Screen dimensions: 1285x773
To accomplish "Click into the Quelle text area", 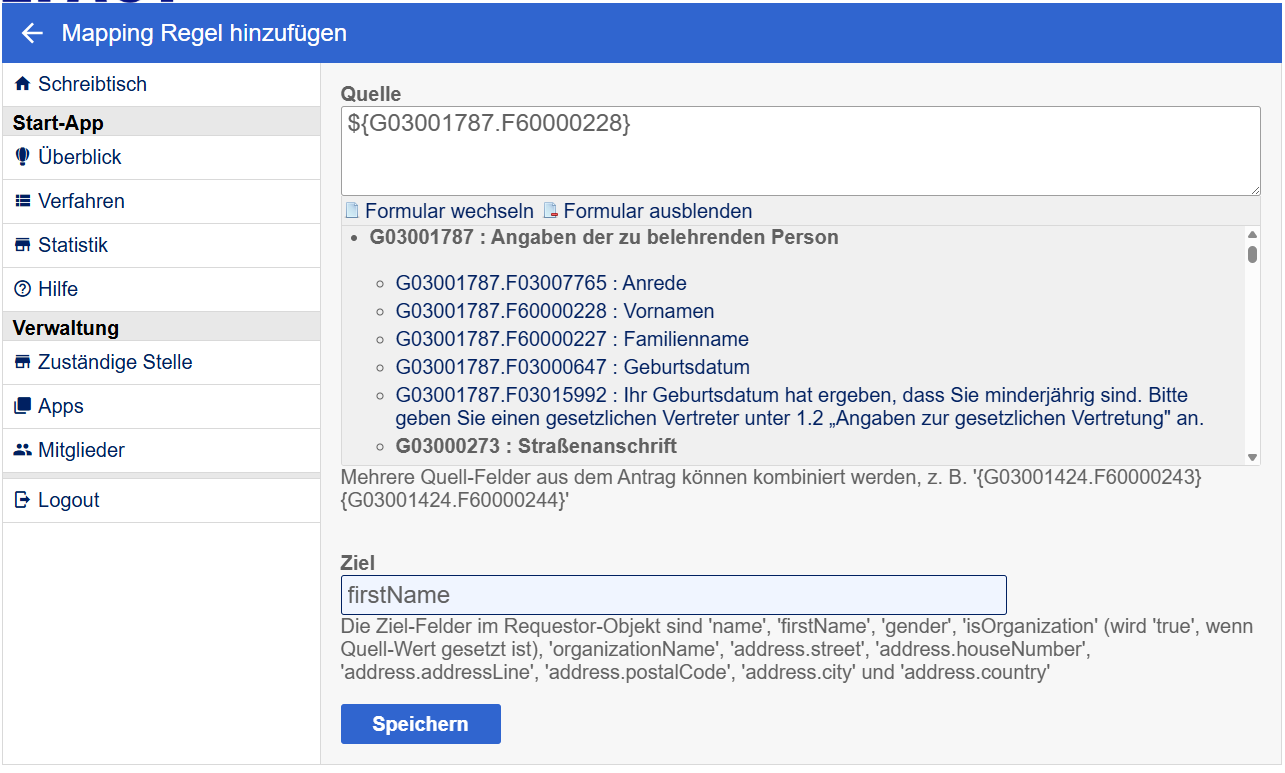I will tap(800, 150).
